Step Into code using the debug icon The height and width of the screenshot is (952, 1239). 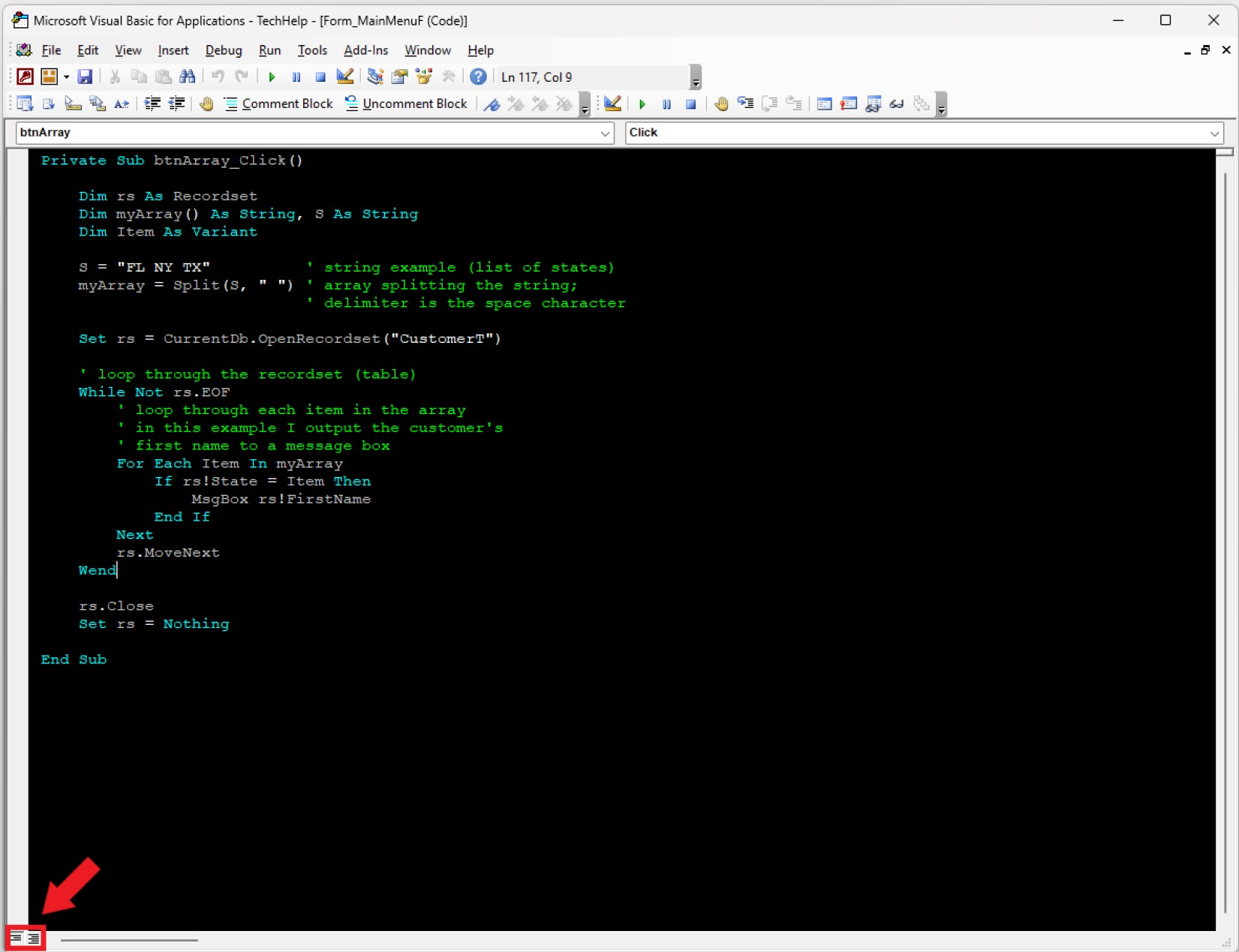[745, 104]
